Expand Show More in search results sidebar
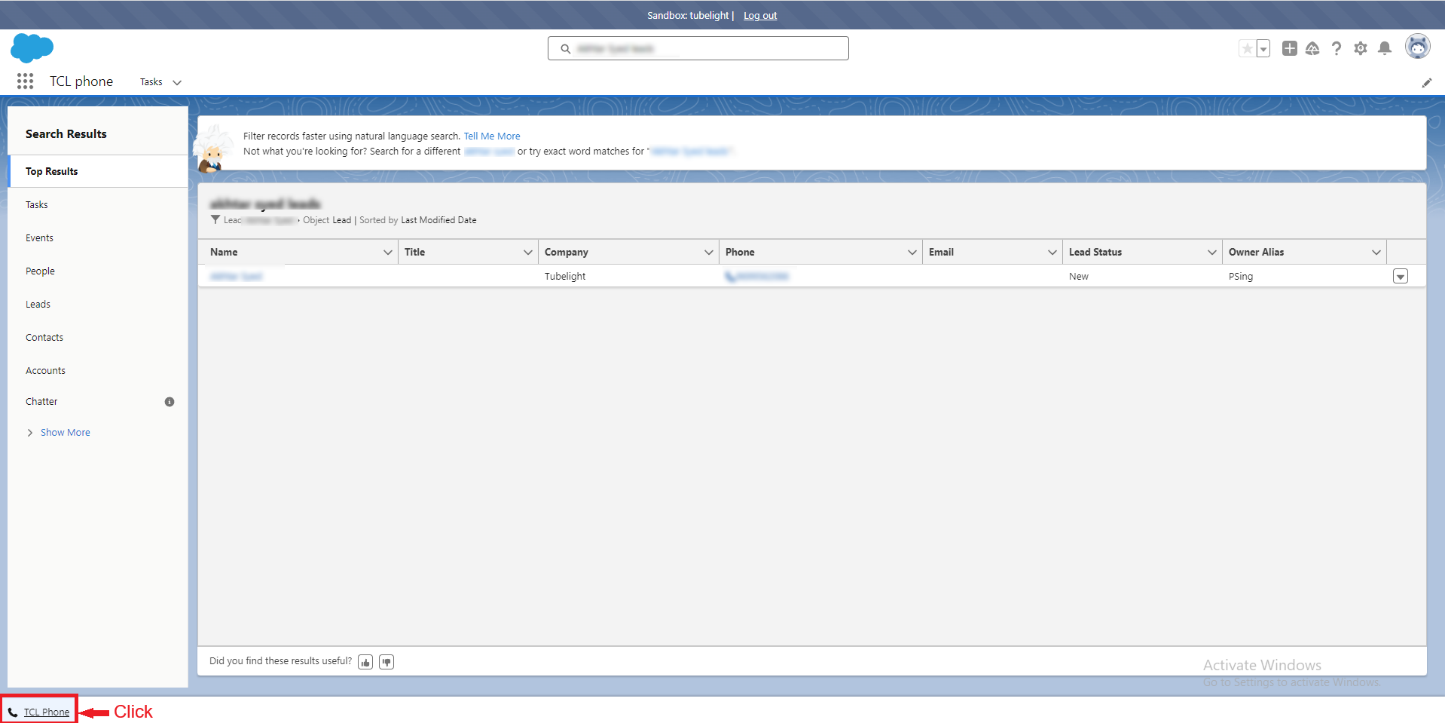 tap(65, 432)
